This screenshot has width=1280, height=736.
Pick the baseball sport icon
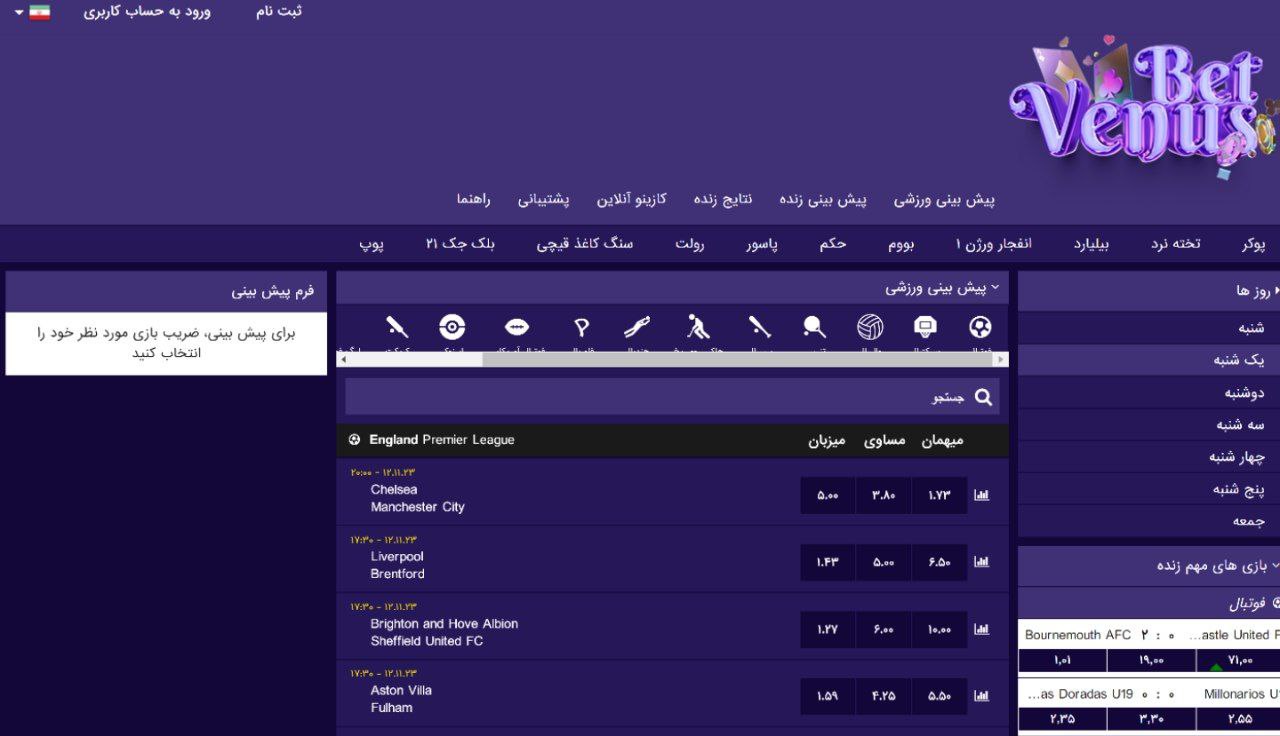coord(757,327)
